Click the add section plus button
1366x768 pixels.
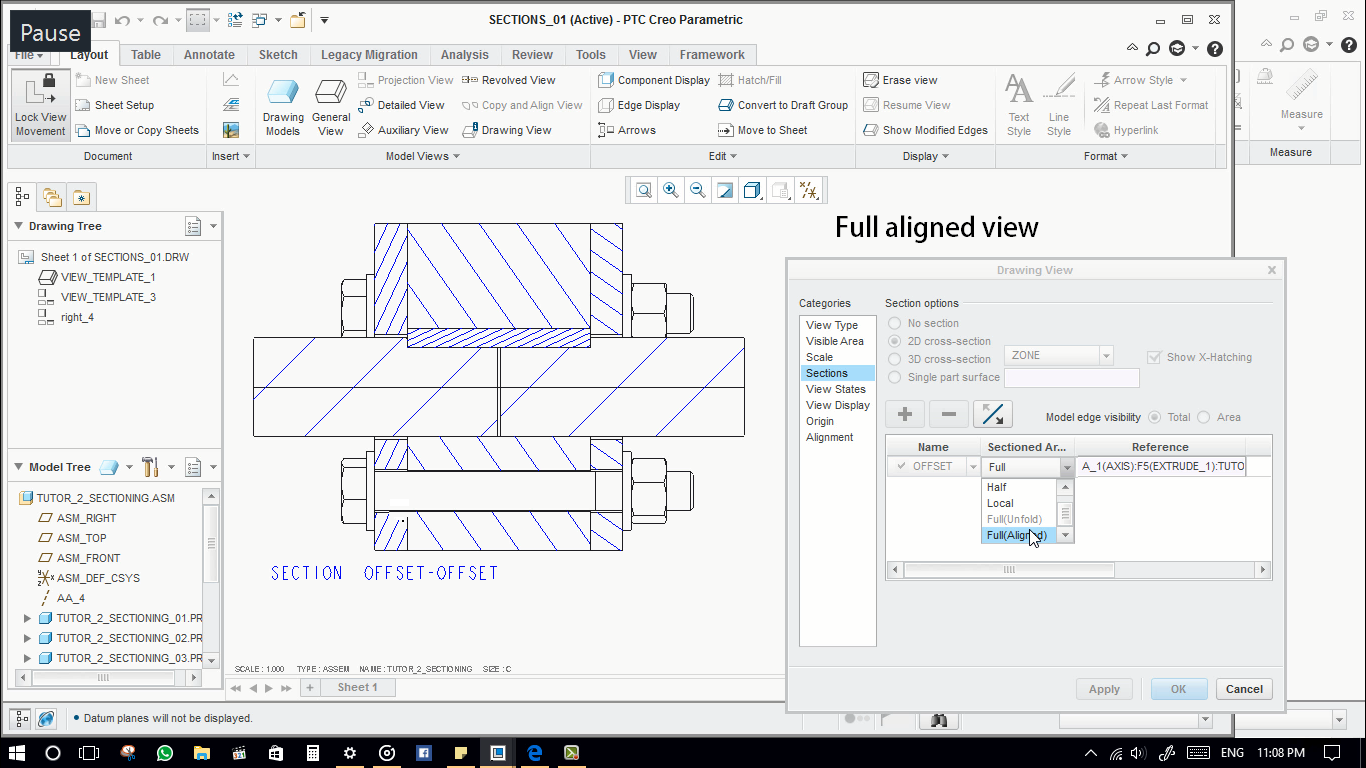tap(905, 414)
